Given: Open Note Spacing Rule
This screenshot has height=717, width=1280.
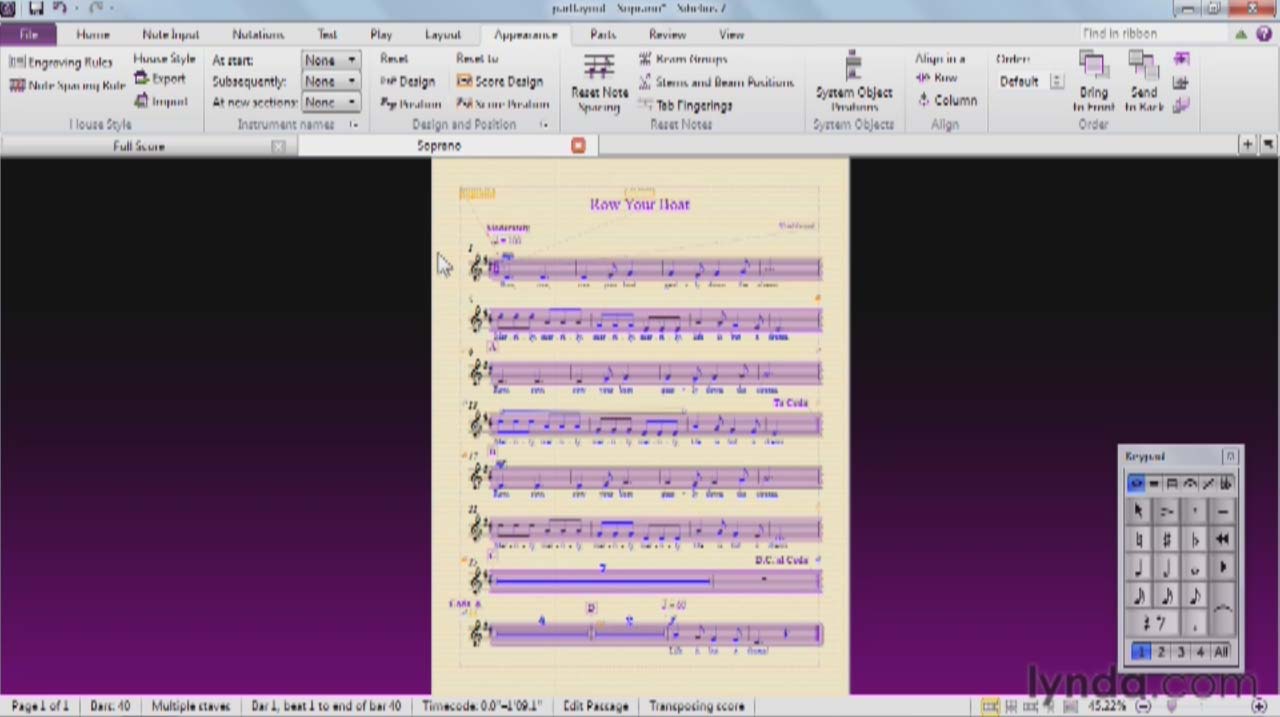Looking at the screenshot, I should click(67, 85).
